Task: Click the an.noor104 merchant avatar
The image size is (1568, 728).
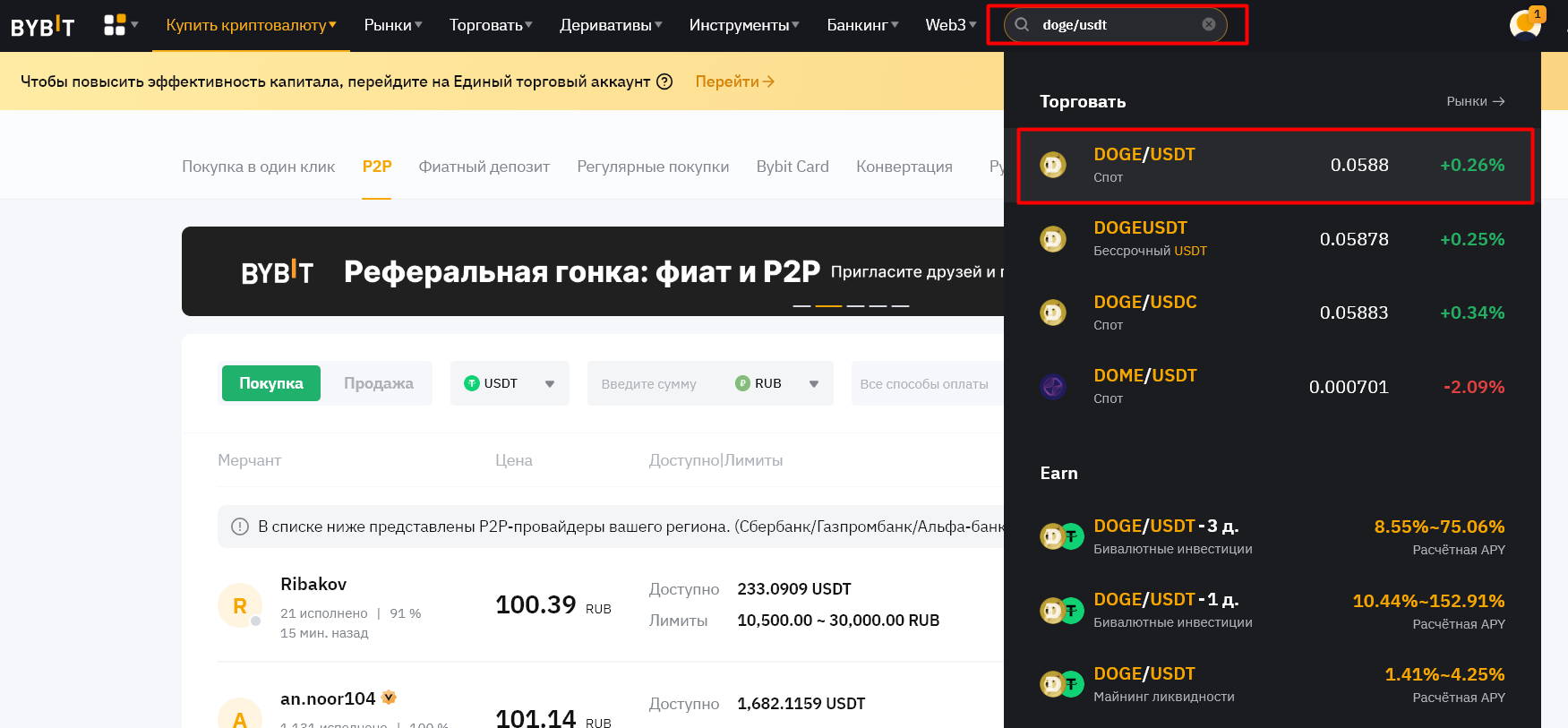Action: (x=240, y=715)
